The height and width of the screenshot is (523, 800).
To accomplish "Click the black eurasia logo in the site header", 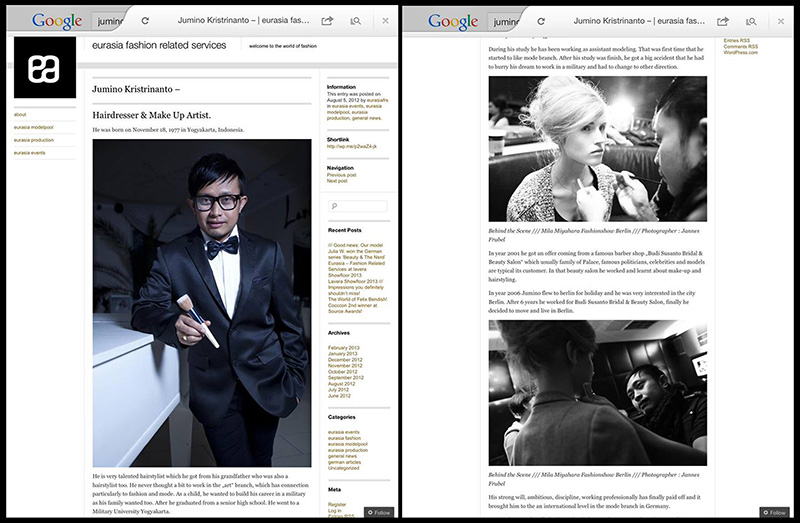I will point(44,68).
